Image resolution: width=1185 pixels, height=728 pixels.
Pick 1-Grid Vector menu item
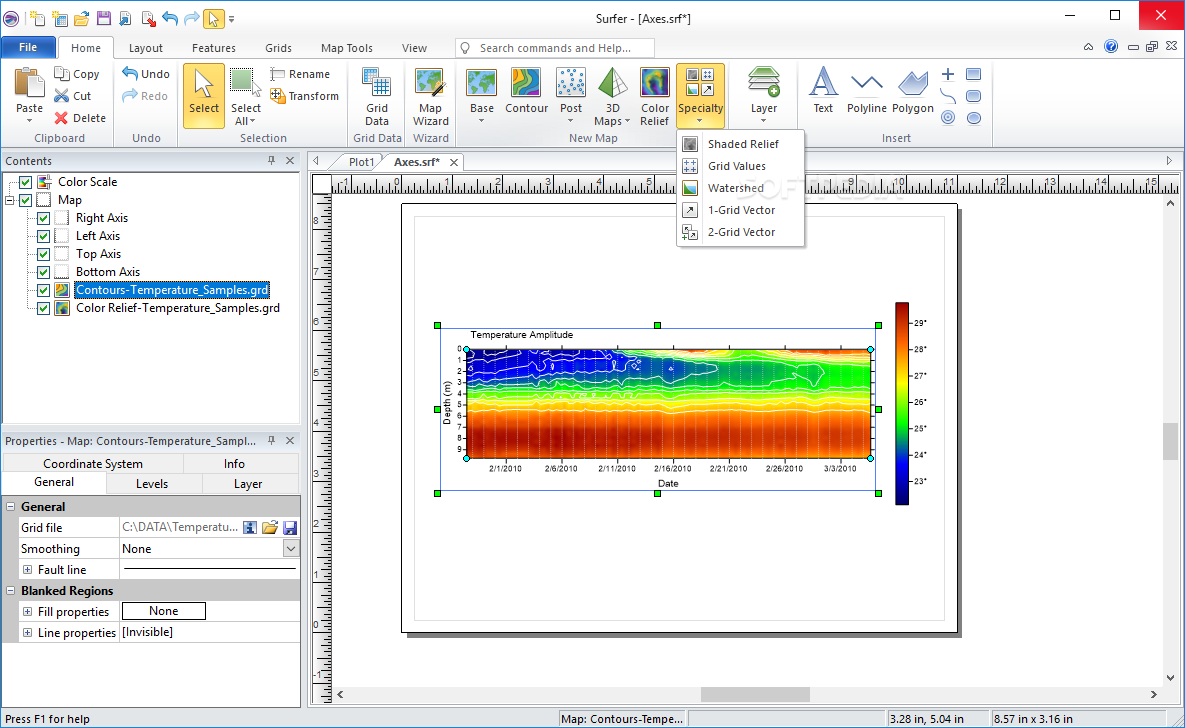[x=740, y=210]
